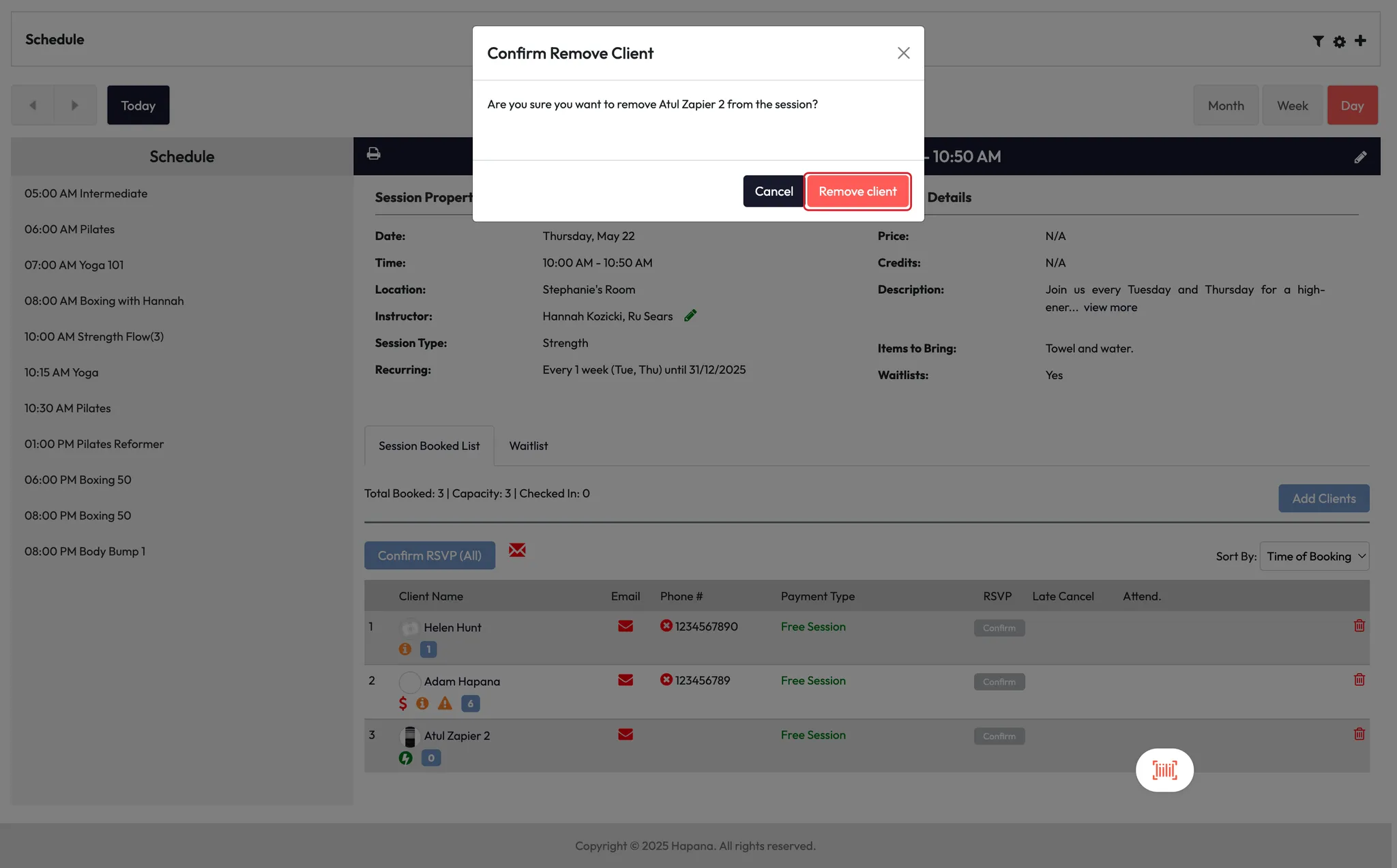Screen dimensions: 1397x868
Task: Click red mass email icon beside Confirm RSVP
Action: (517, 550)
